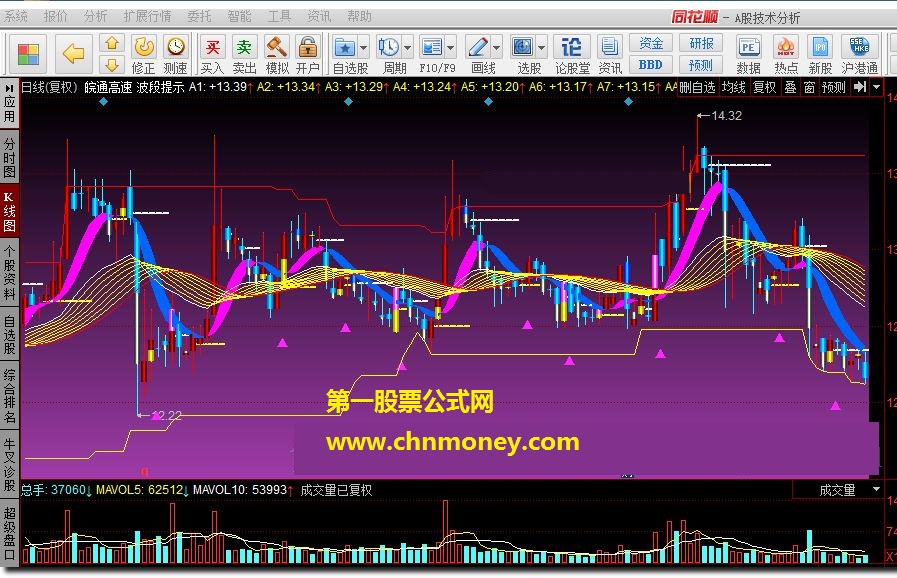The width and height of the screenshot is (897, 578).
Task: Switch to the 综合排名 sidebar tab
Action: (9, 395)
